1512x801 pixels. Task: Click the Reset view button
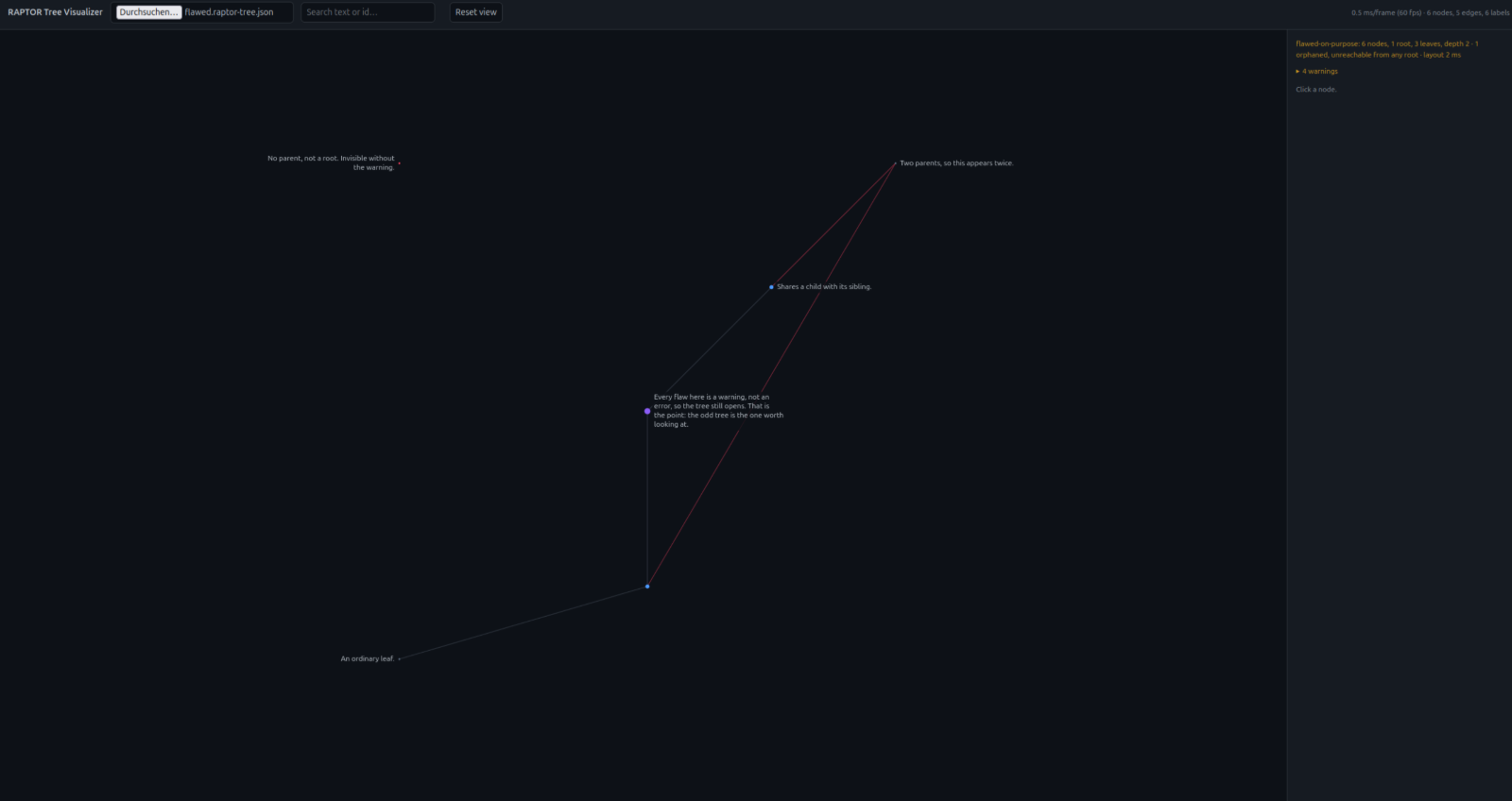[x=475, y=12]
